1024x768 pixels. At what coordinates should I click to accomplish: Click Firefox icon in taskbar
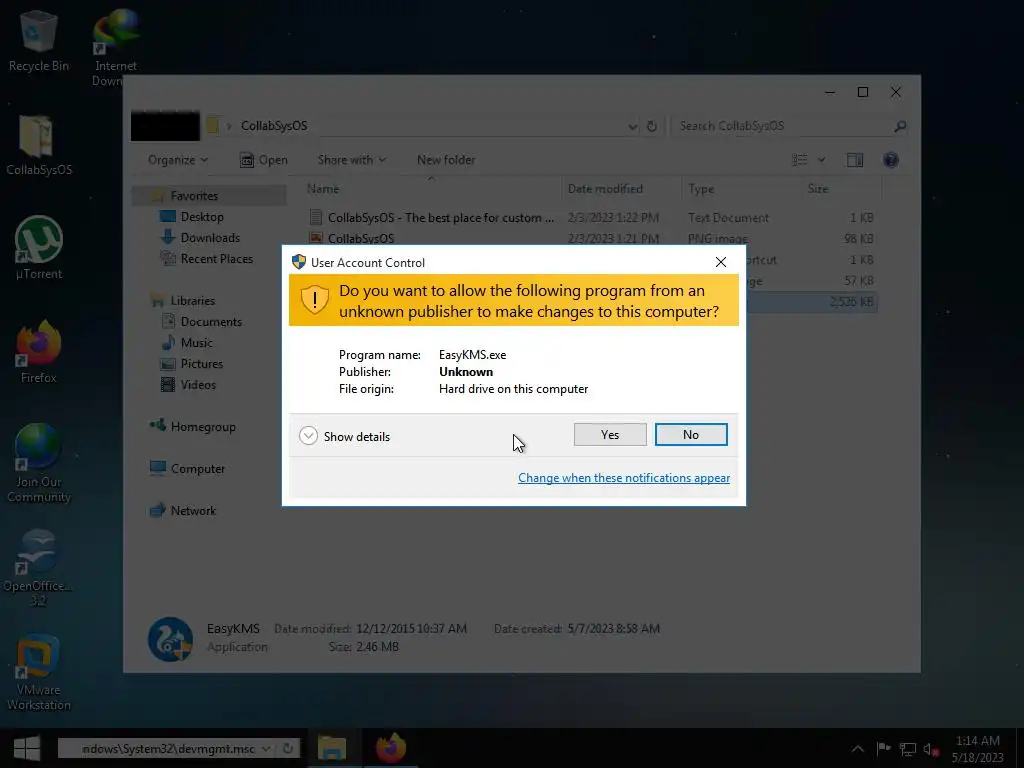pos(391,748)
